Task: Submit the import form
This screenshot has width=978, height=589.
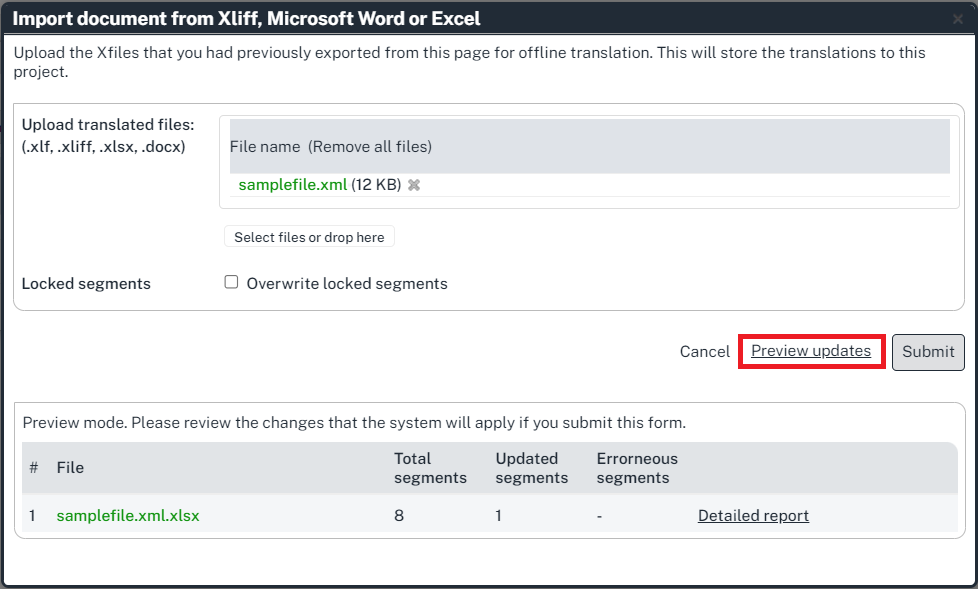Action: coord(928,352)
